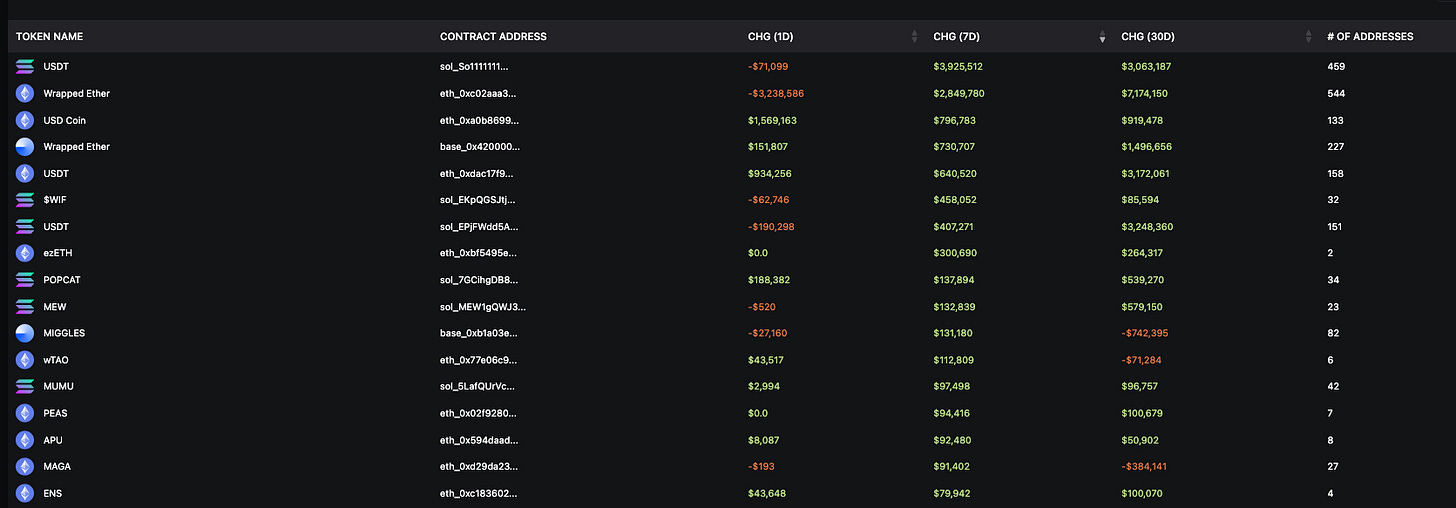Click the TOKEN NAME column header

(x=50, y=37)
